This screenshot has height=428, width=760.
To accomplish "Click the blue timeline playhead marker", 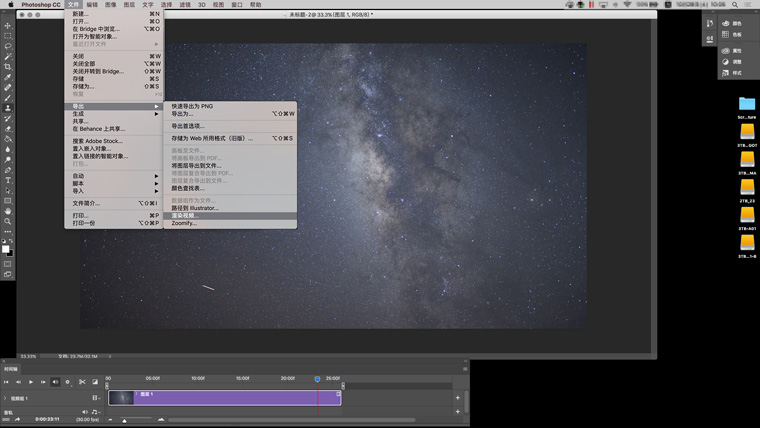I will click(317, 379).
